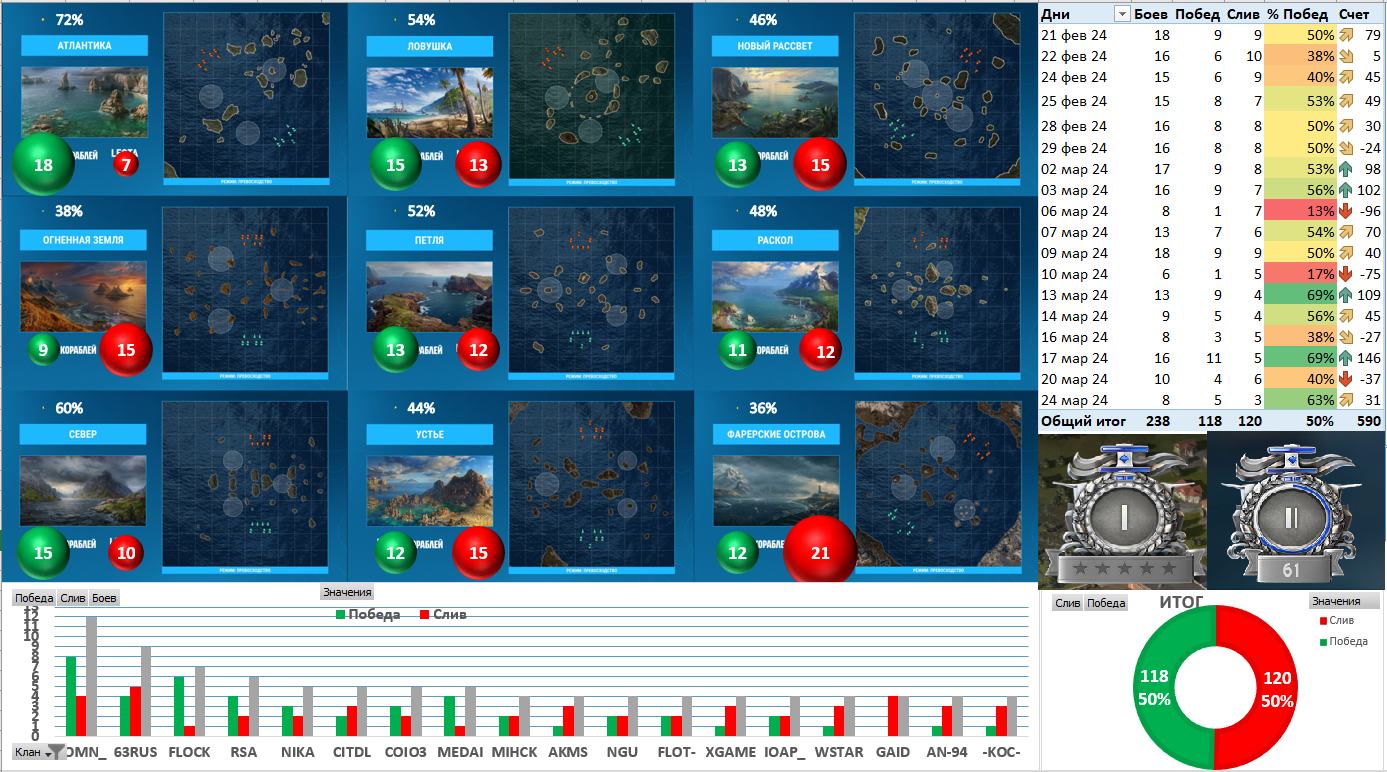Open the Петля landscape thumbnail
The width and height of the screenshot is (1387, 772).
pyautogui.click(x=429, y=297)
